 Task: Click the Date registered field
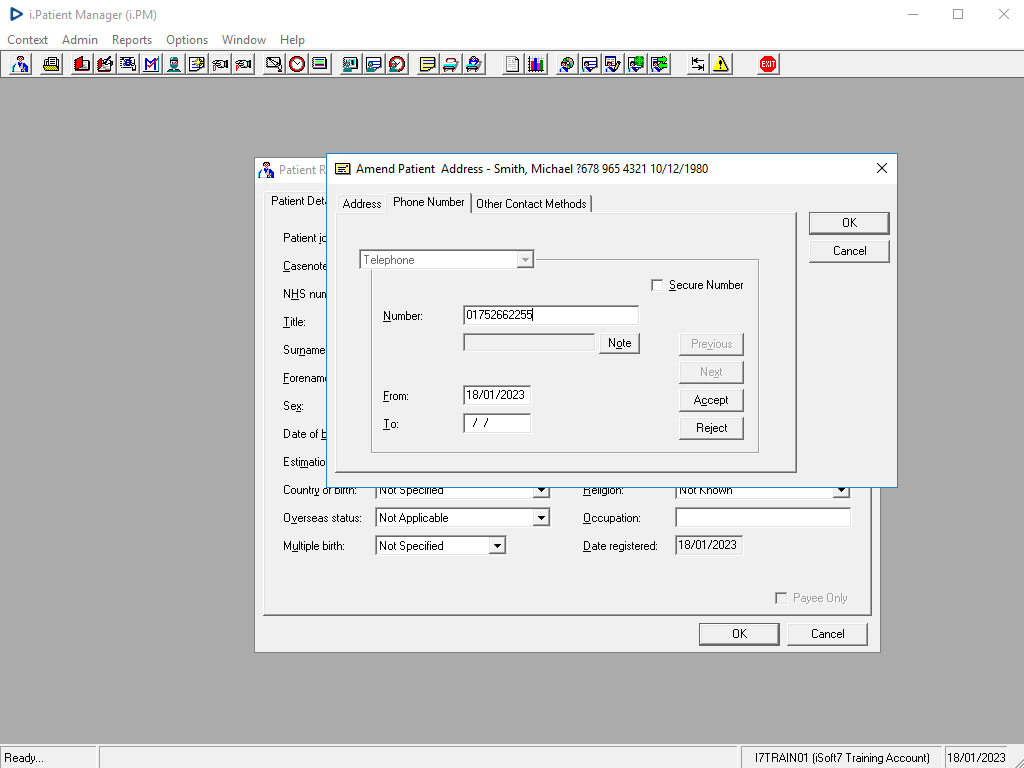pyautogui.click(x=709, y=545)
